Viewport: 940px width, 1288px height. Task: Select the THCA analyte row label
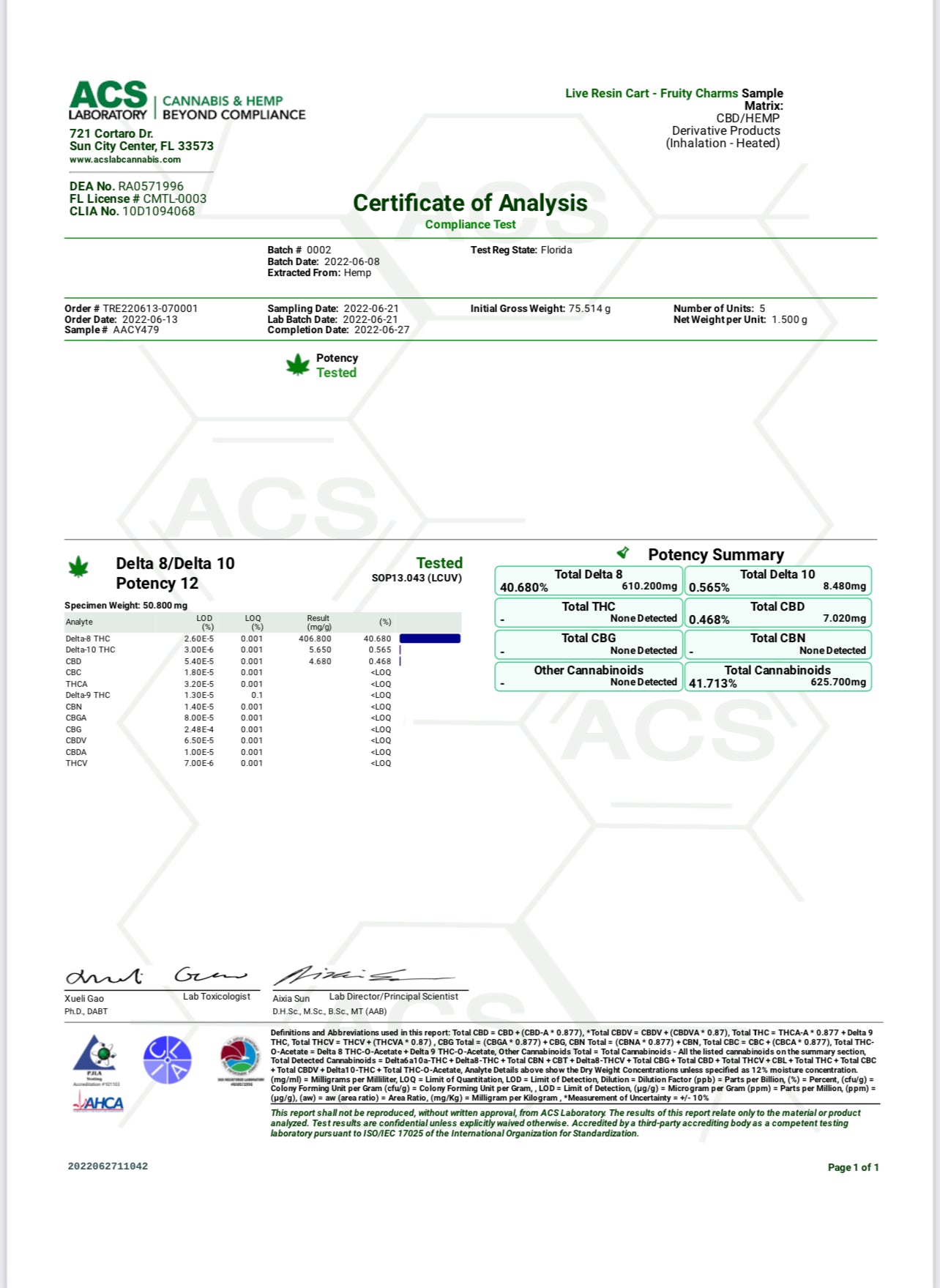pyautogui.click(x=76, y=684)
